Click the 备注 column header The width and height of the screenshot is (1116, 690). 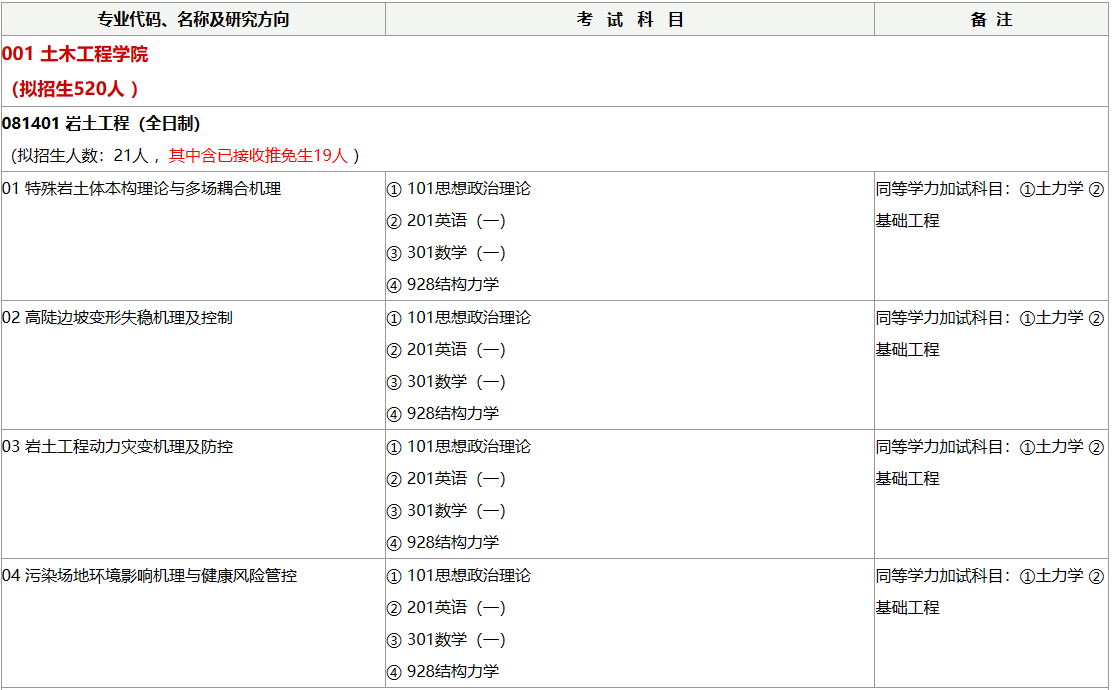coord(991,19)
